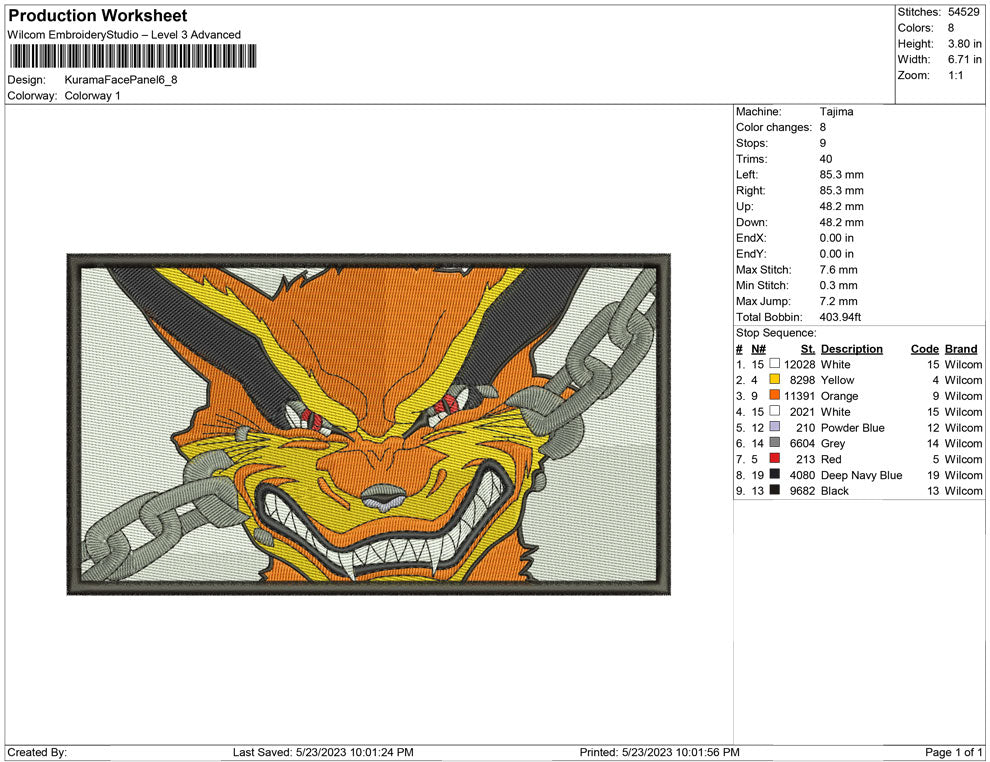Click the Zoom value 1:1
Screen dimensions: 990x762
(x=955, y=75)
